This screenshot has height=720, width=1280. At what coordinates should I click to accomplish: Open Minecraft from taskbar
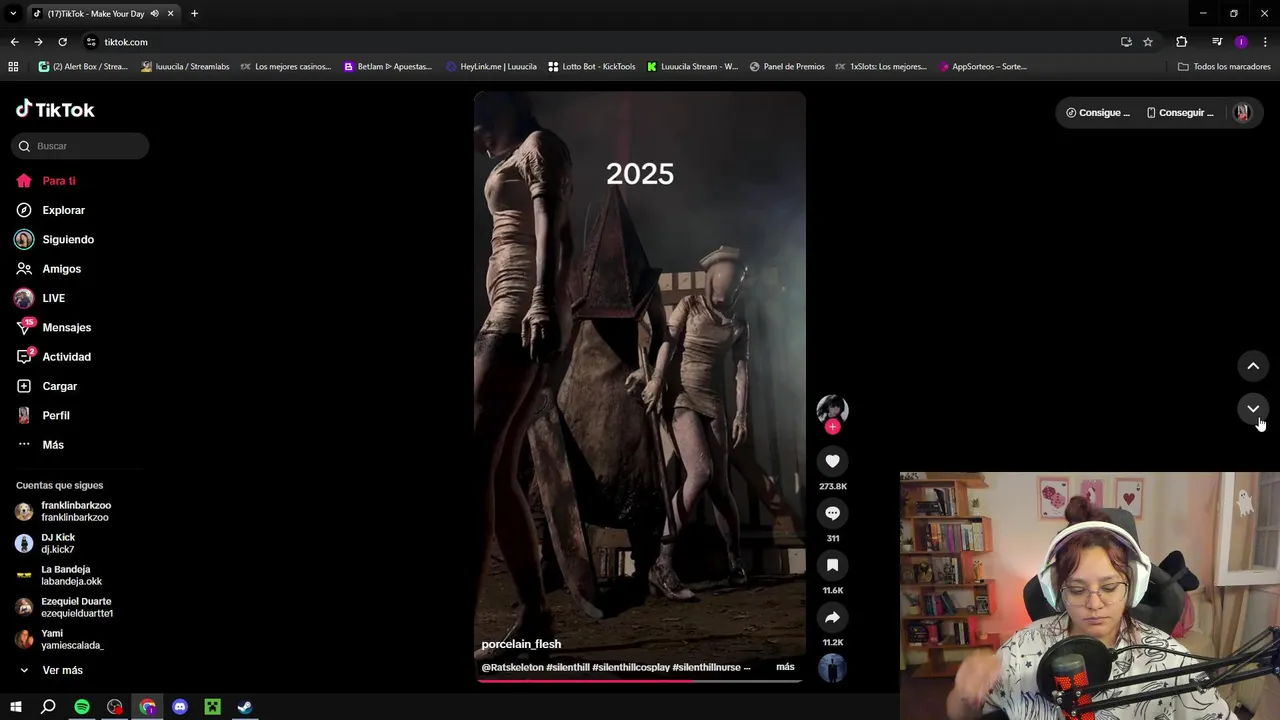[213, 707]
